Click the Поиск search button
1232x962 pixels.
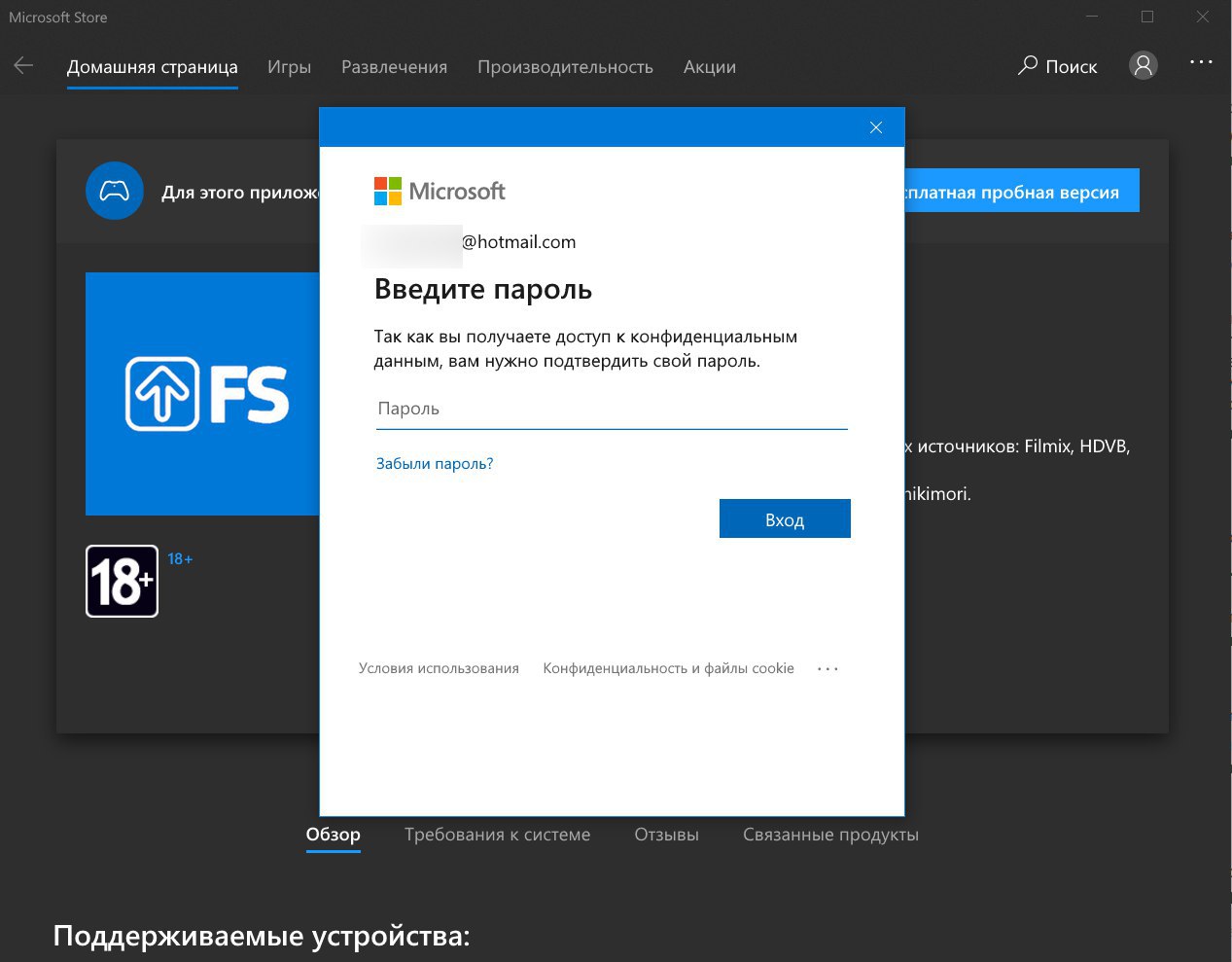coord(1057,66)
